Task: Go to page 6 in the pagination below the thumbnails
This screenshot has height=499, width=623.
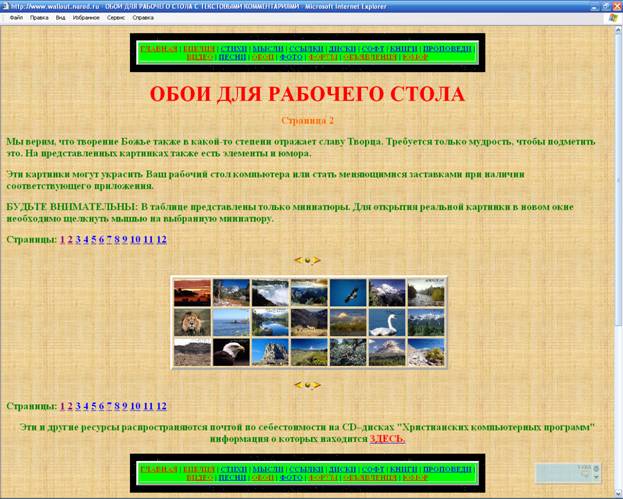Action: [x=102, y=406]
